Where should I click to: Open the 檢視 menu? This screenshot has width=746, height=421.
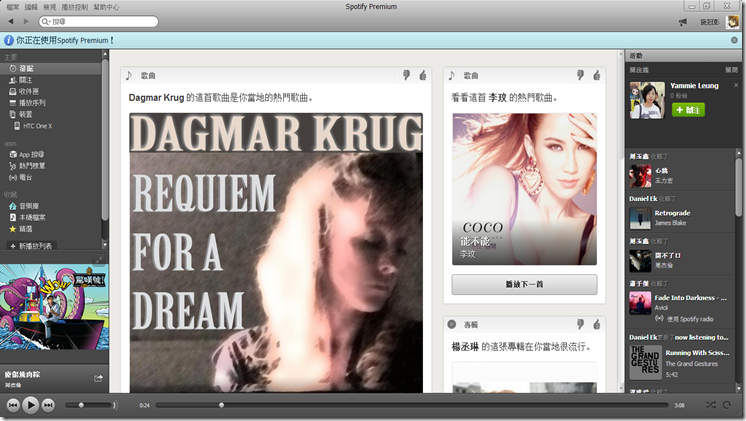click(x=49, y=7)
